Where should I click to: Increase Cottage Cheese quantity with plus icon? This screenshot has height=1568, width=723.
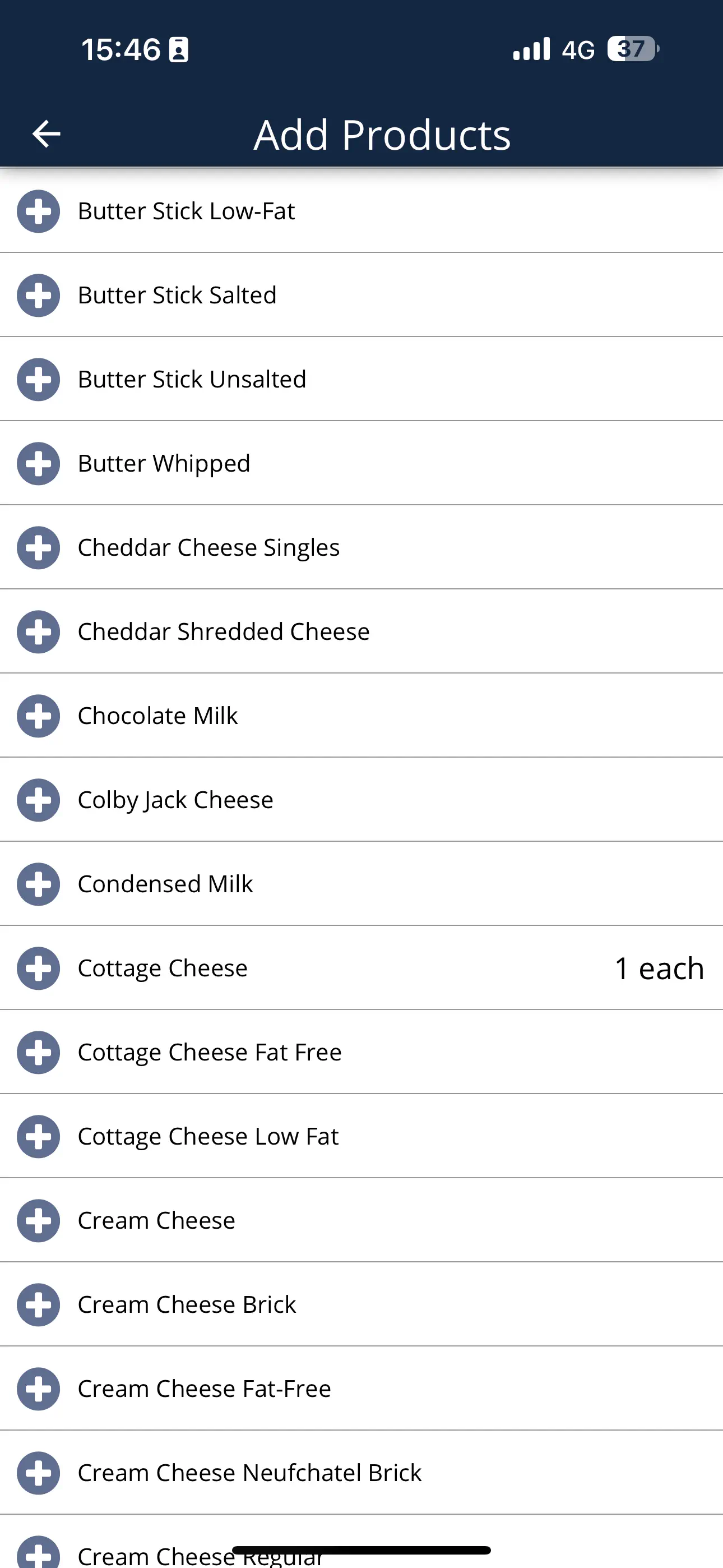click(38, 967)
